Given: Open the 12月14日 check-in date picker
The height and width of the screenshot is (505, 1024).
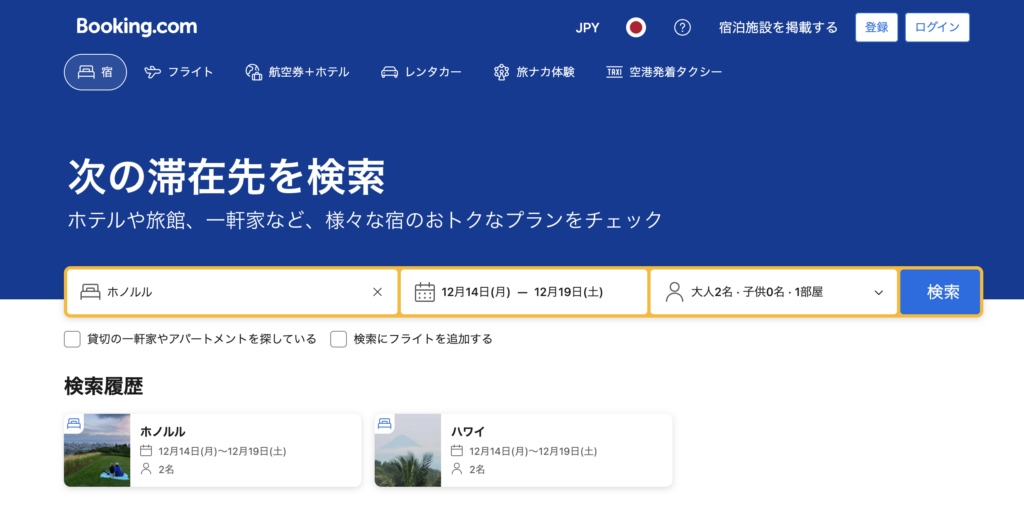Looking at the screenshot, I should 475,292.
